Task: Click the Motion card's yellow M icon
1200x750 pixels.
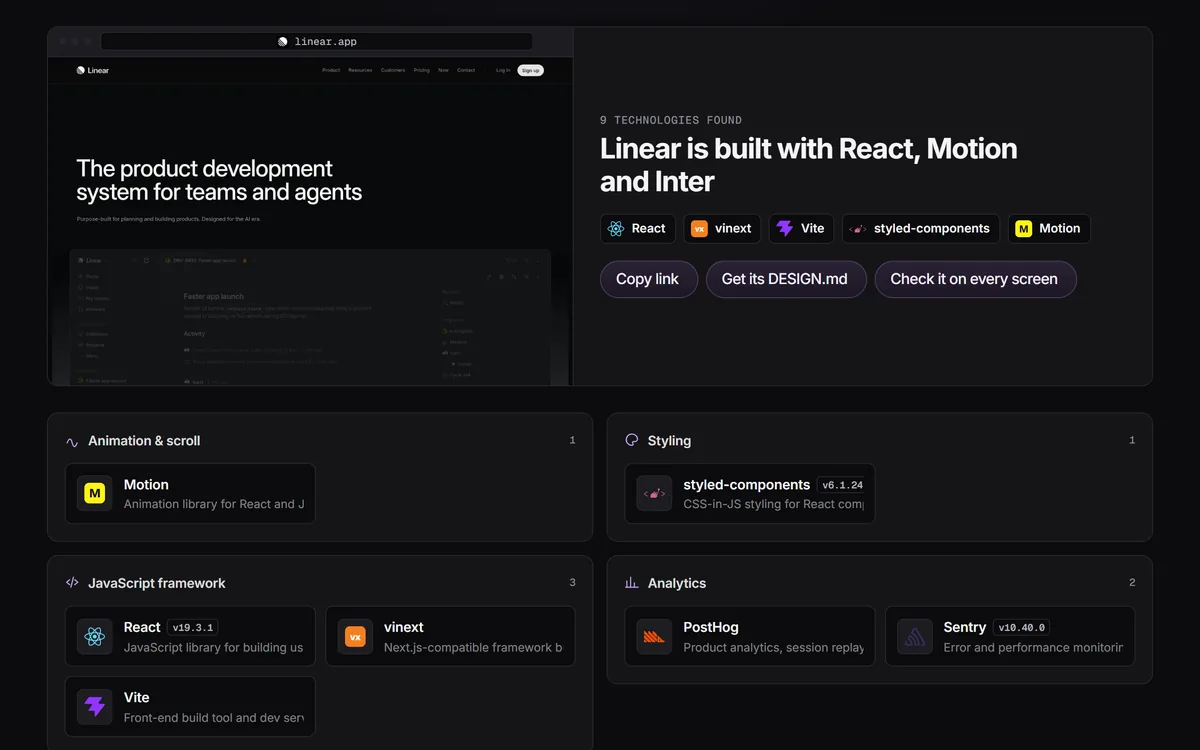Action: tap(95, 493)
